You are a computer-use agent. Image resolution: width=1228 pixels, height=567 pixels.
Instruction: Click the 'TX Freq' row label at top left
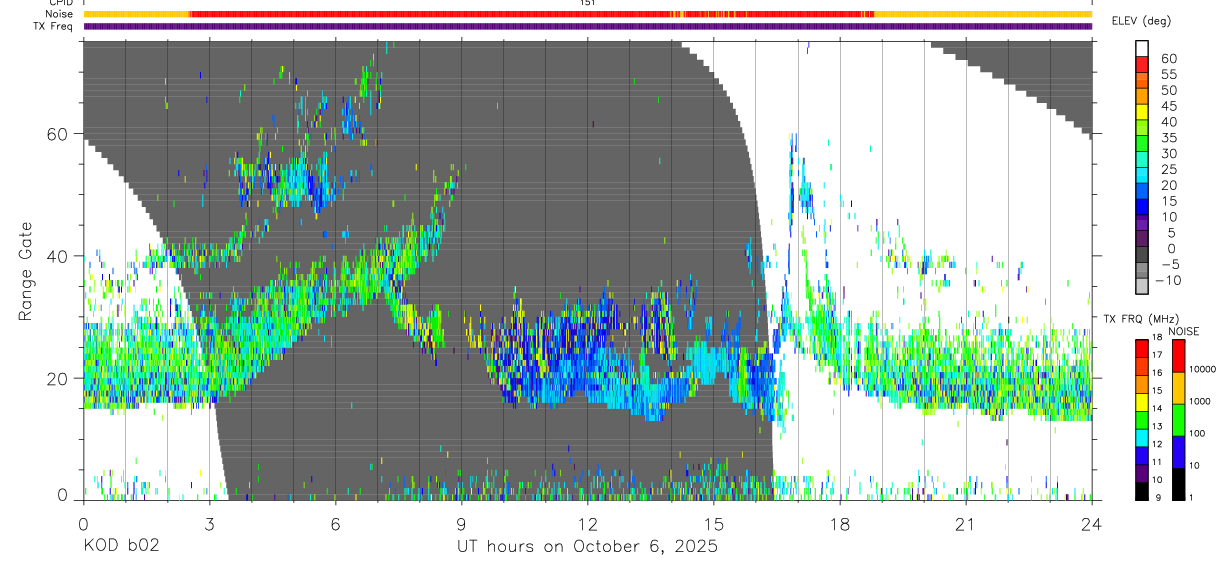54,26
